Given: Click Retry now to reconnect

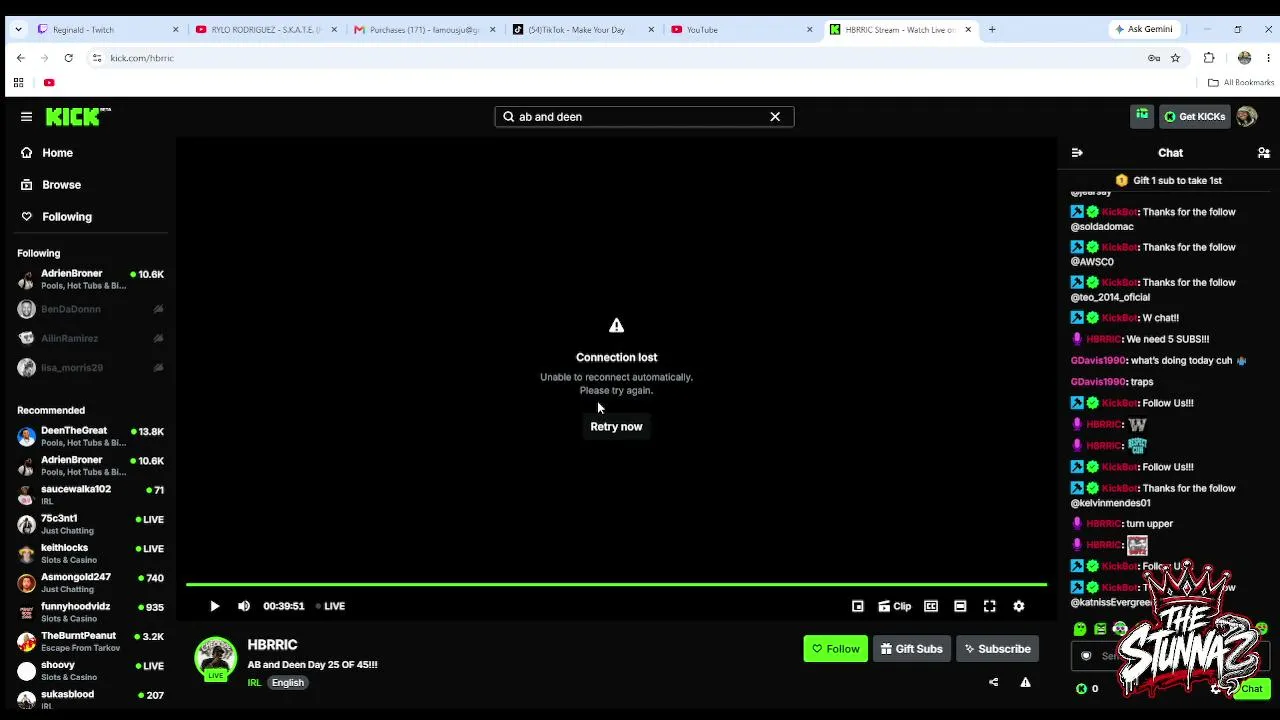Looking at the screenshot, I should coord(616,427).
